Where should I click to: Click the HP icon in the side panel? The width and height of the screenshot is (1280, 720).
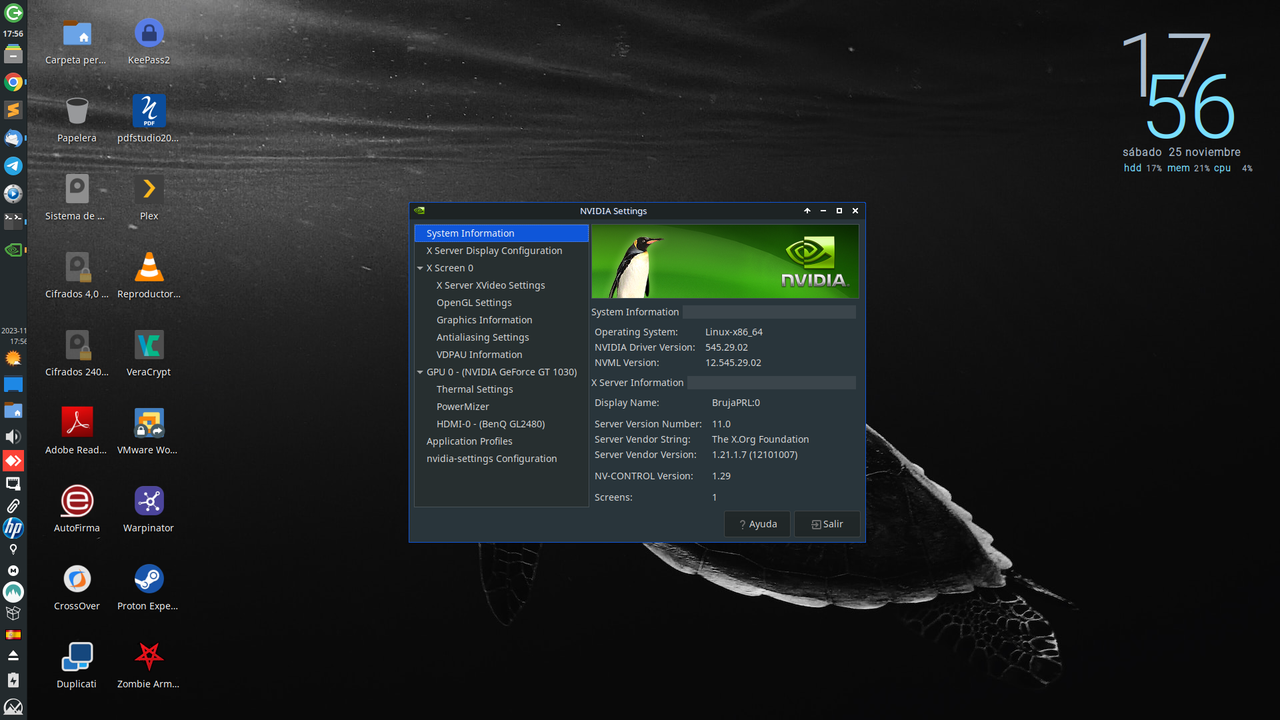pos(13,527)
